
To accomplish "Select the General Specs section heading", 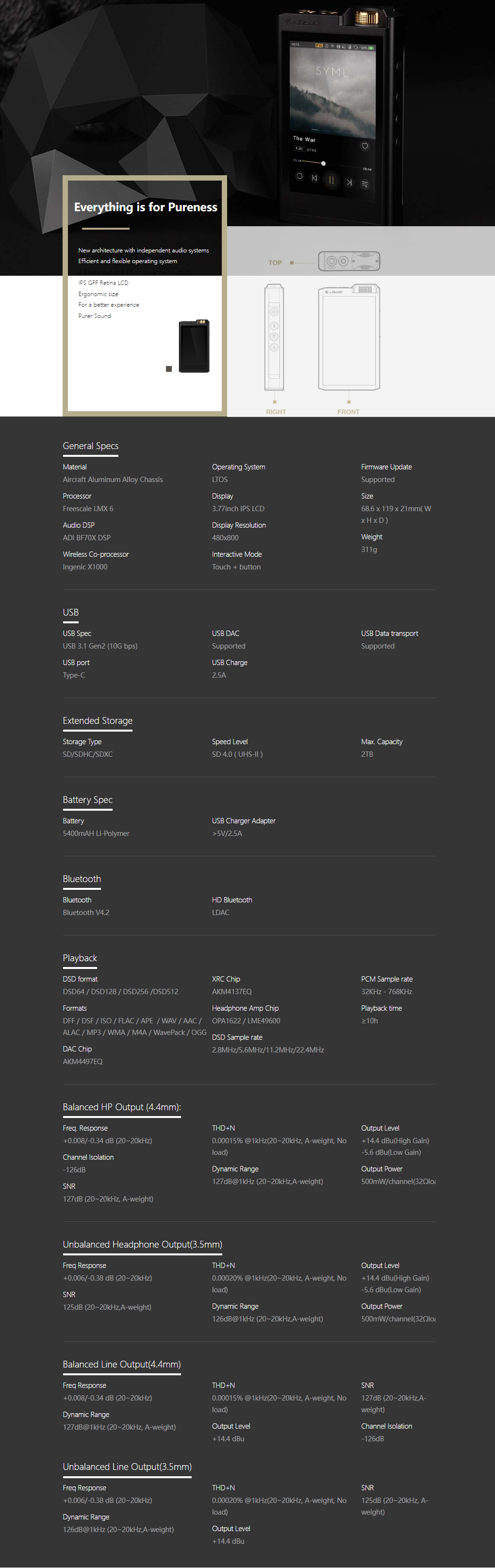I will click(x=91, y=446).
